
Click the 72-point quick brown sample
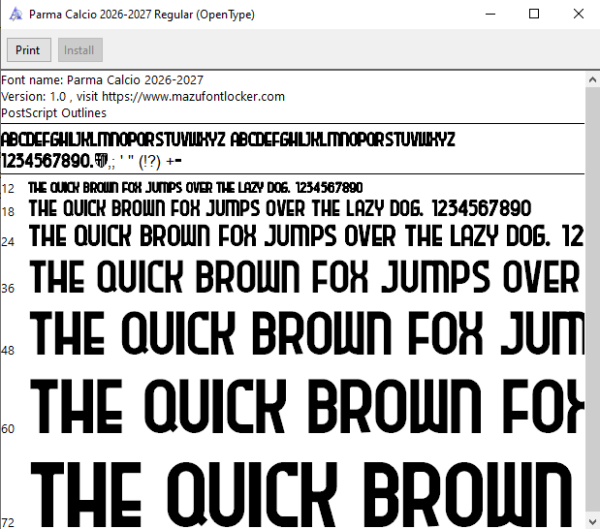point(301,495)
